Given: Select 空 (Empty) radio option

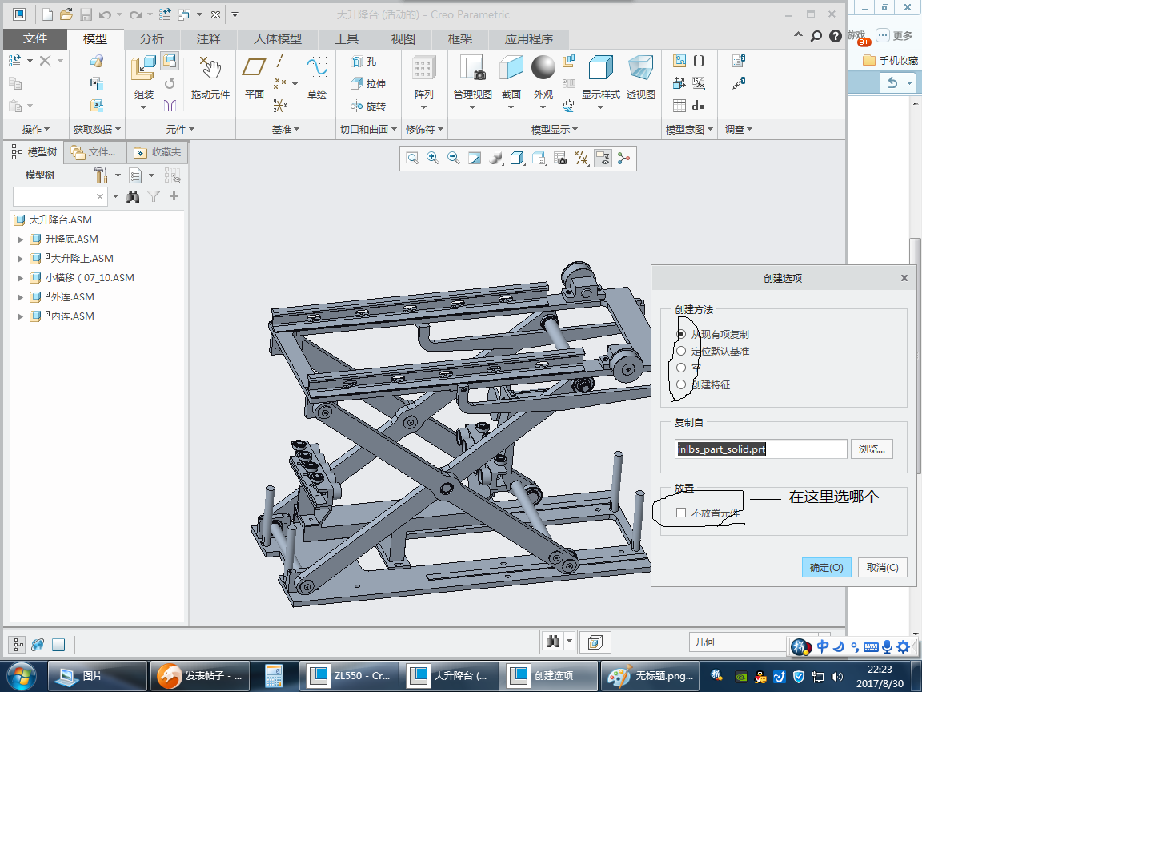Looking at the screenshot, I should click(x=681, y=367).
